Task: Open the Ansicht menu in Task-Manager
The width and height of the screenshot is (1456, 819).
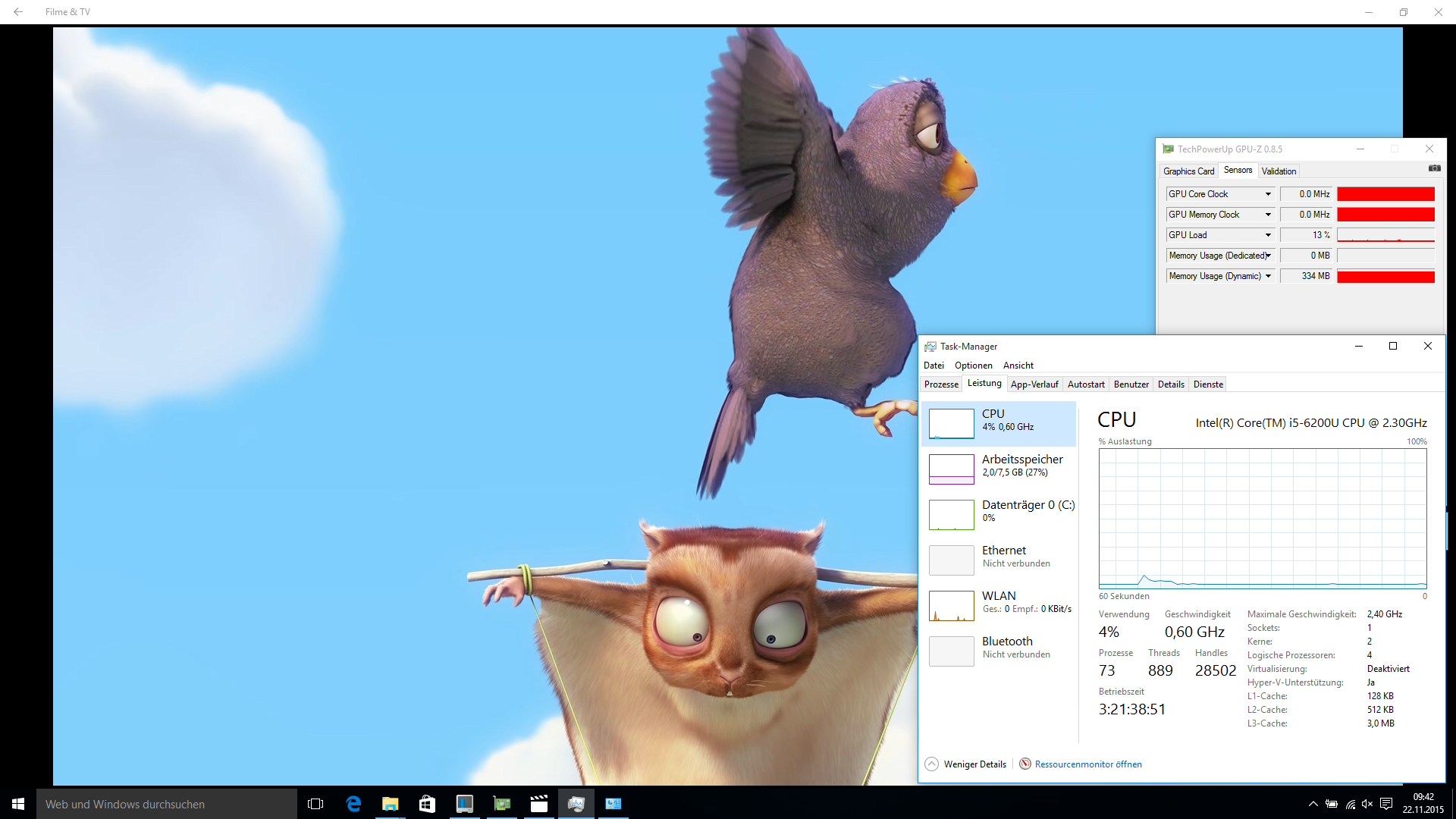Action: click(1018, 366)
